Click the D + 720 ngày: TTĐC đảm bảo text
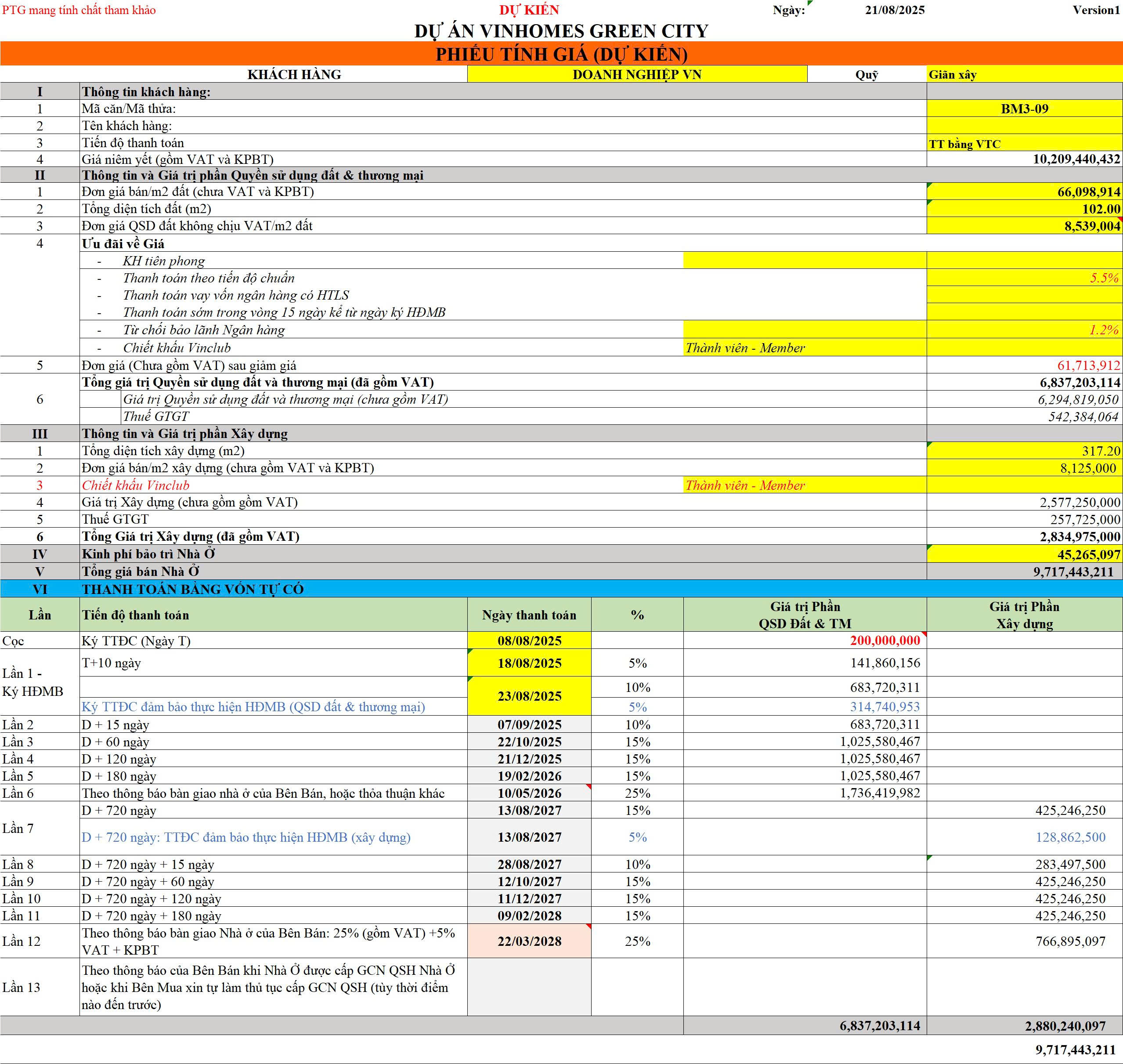This screenshot has width=1123, height=1064. (x=246, y=837)
